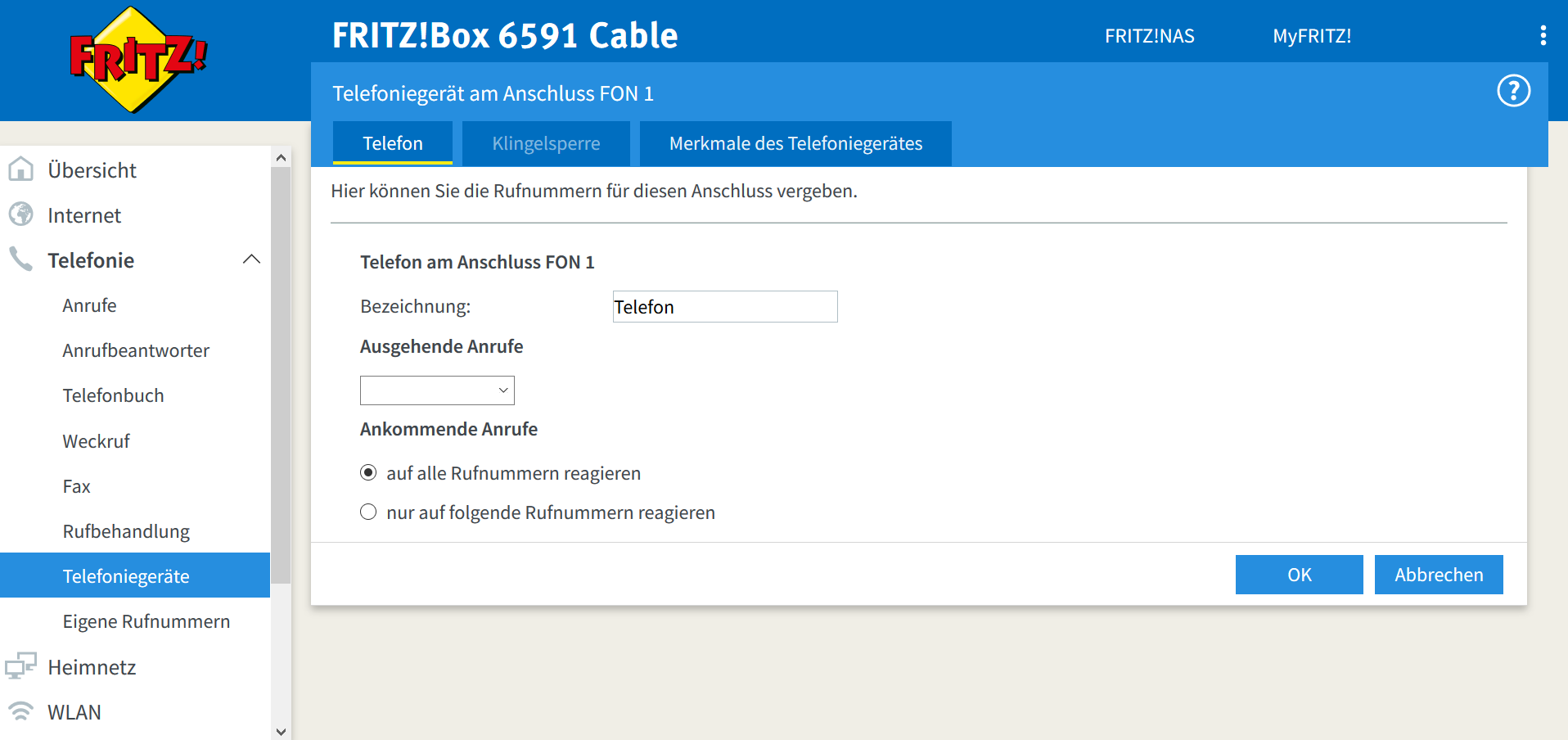Click into the Bezeichnung text field

coord(725,307)
